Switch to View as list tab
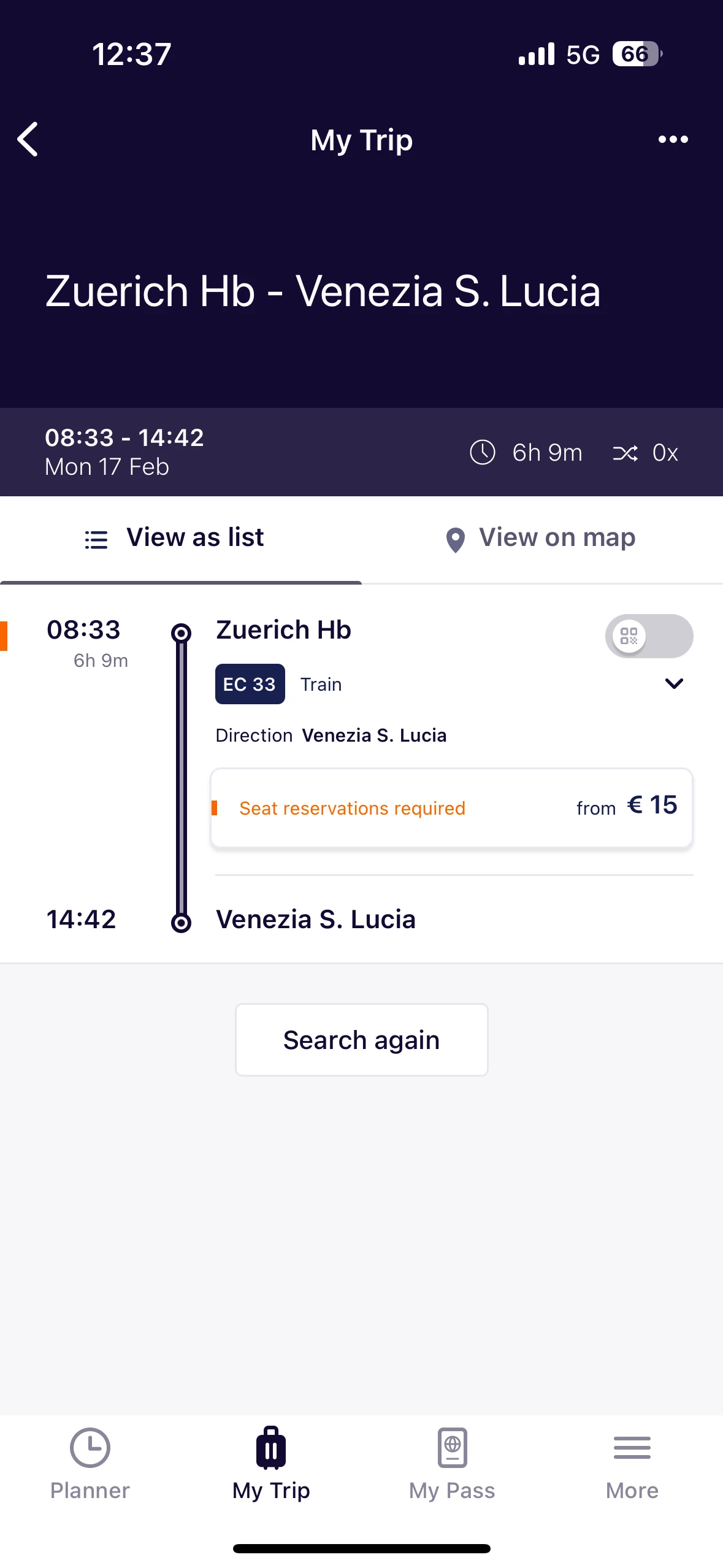 (181, 539)
